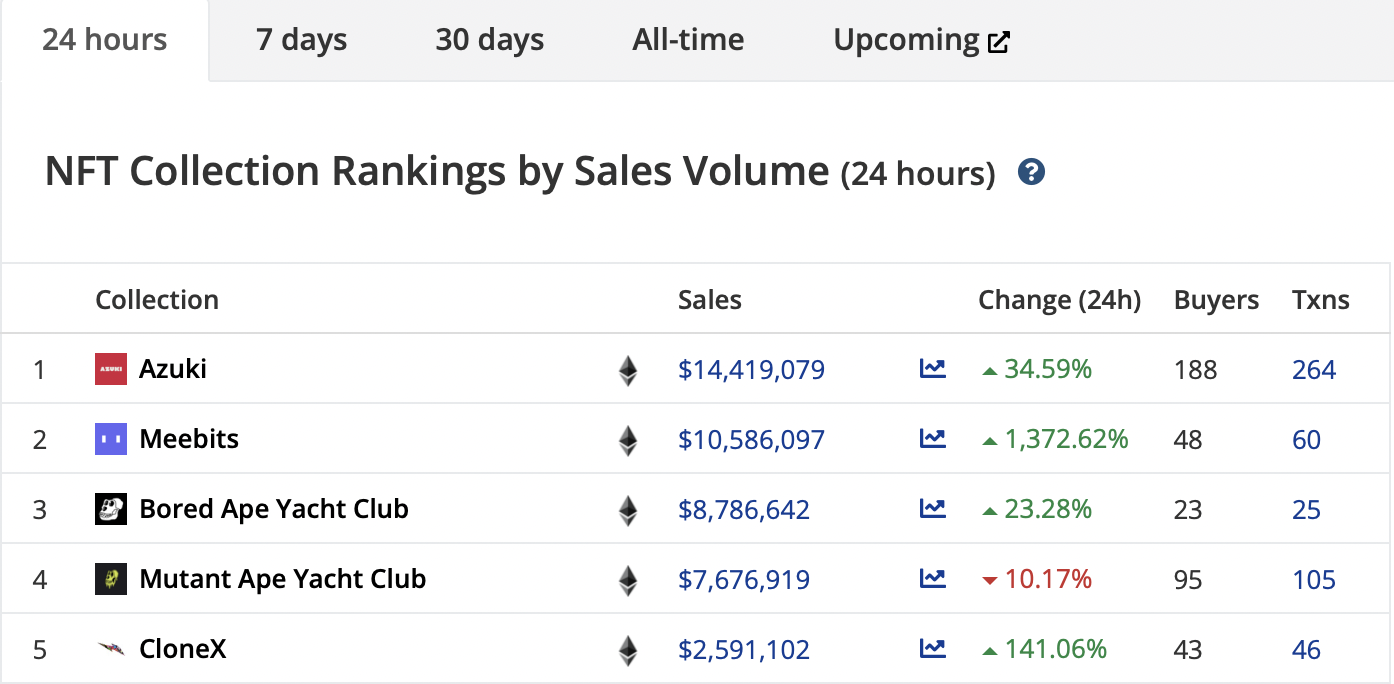Open the All-time rankings tab
1394x684 pixels.
687,40
